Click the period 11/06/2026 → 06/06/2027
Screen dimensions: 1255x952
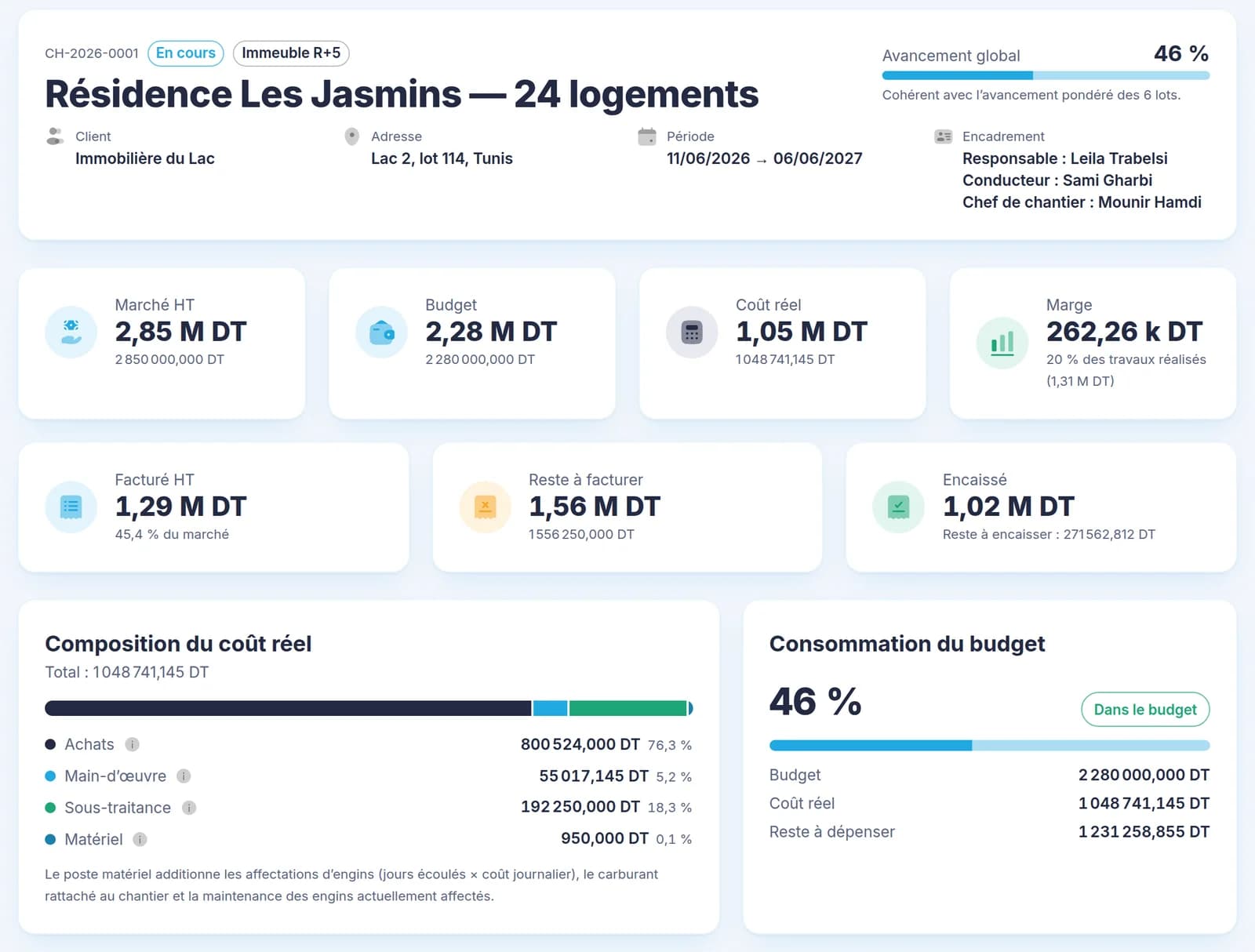pos(764,158)
